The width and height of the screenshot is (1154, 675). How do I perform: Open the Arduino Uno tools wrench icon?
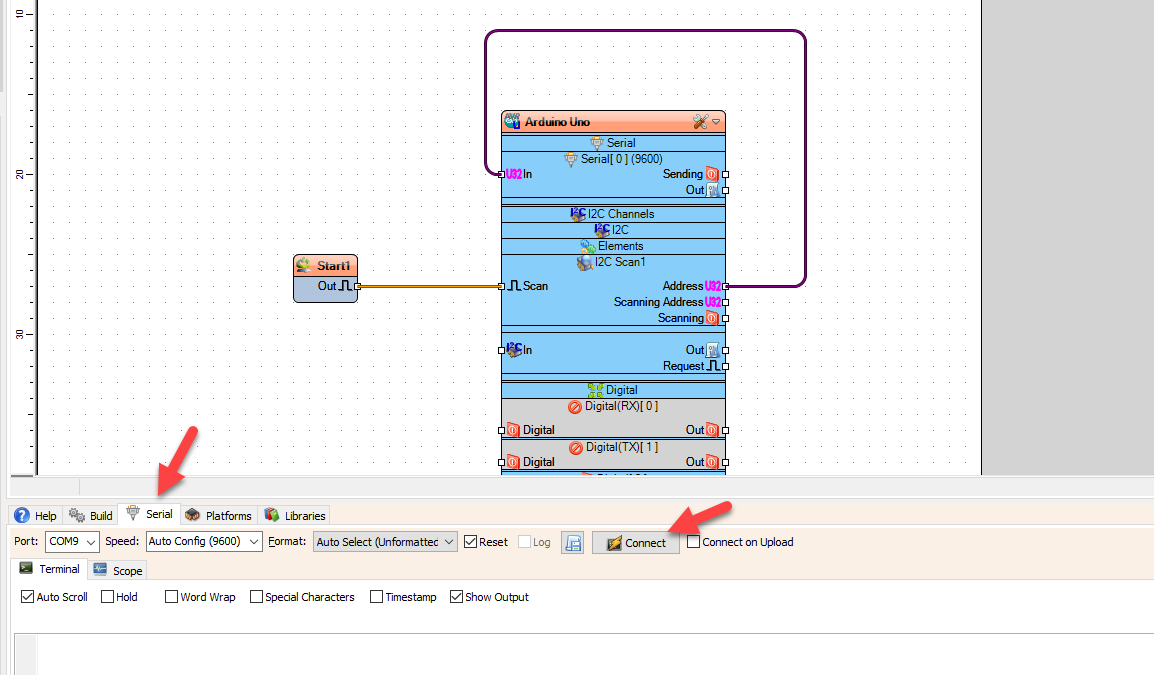click(700, 121)
